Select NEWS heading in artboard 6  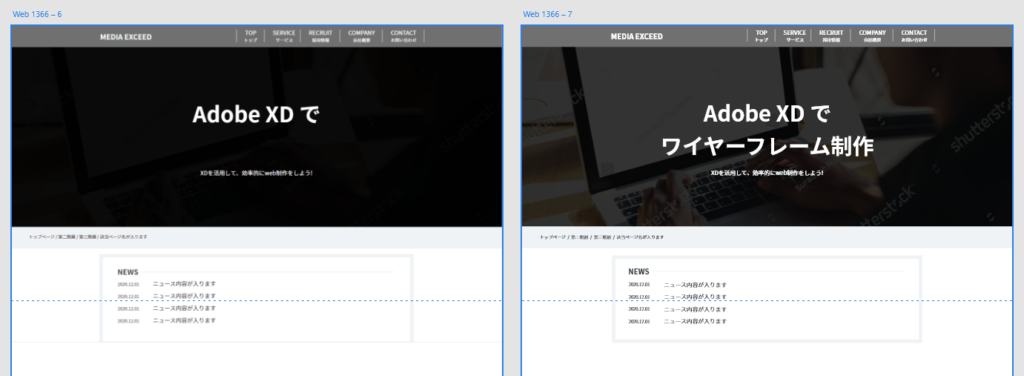click(128, 272)
